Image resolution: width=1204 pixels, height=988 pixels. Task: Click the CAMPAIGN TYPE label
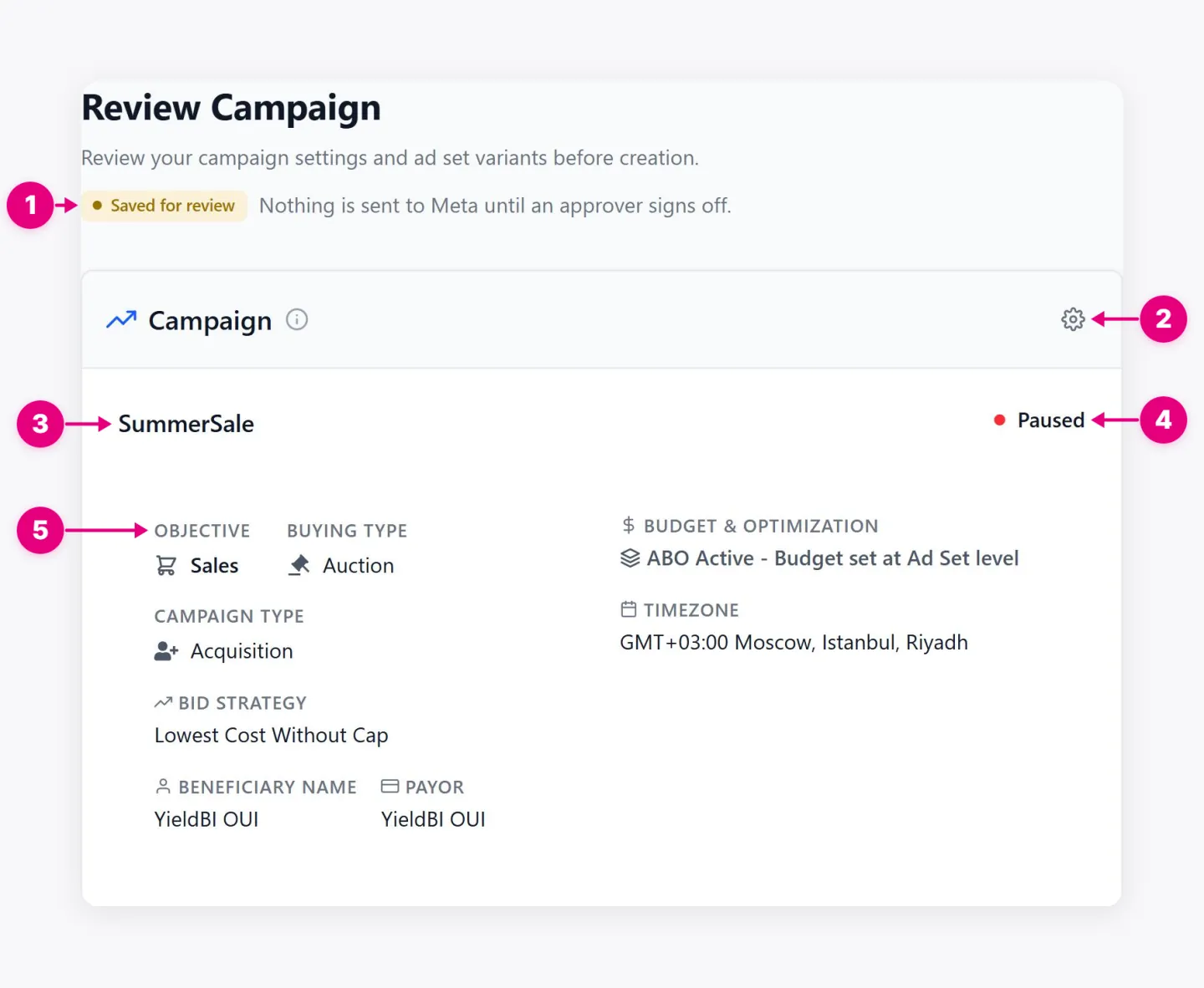coord(229,616)
